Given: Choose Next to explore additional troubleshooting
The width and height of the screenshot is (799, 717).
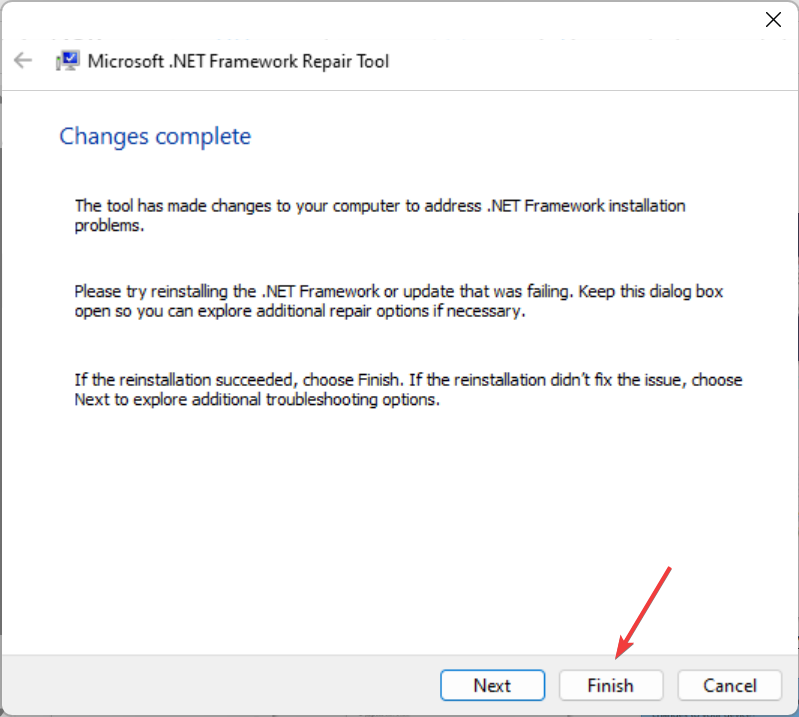Looking at the screenshot, I should pos(492,685).
